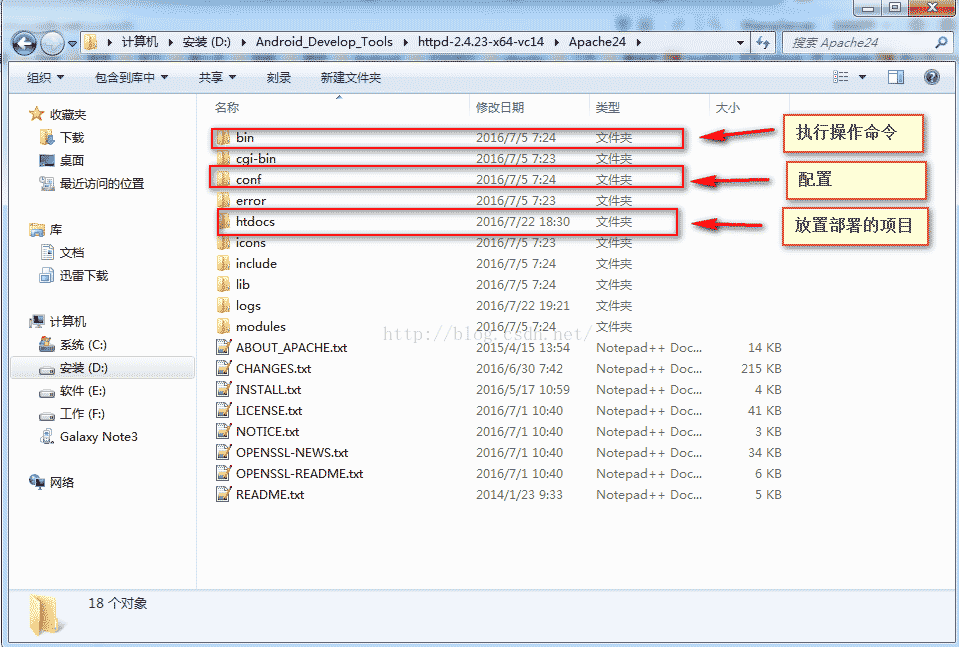
Task: Click the 新建文件夹 button
Action: (x=350, y=78)
